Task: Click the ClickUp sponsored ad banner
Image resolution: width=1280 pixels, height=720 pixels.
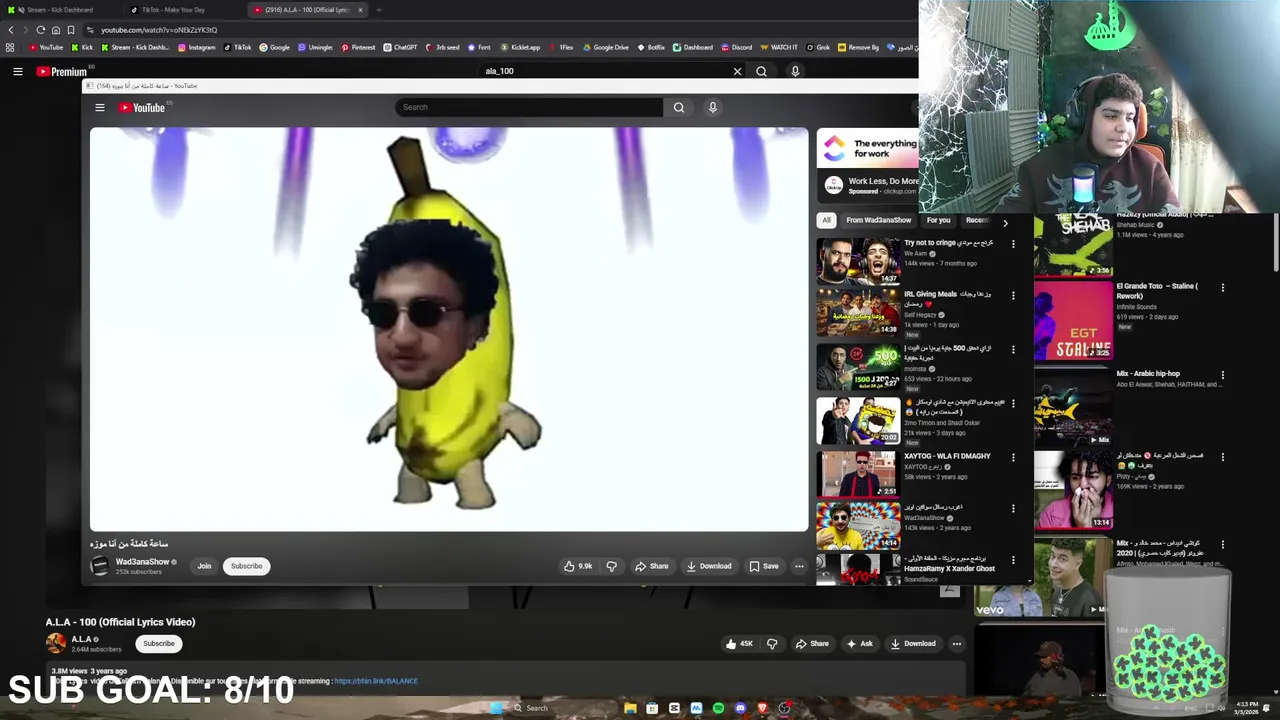Action: pos(868,149)
